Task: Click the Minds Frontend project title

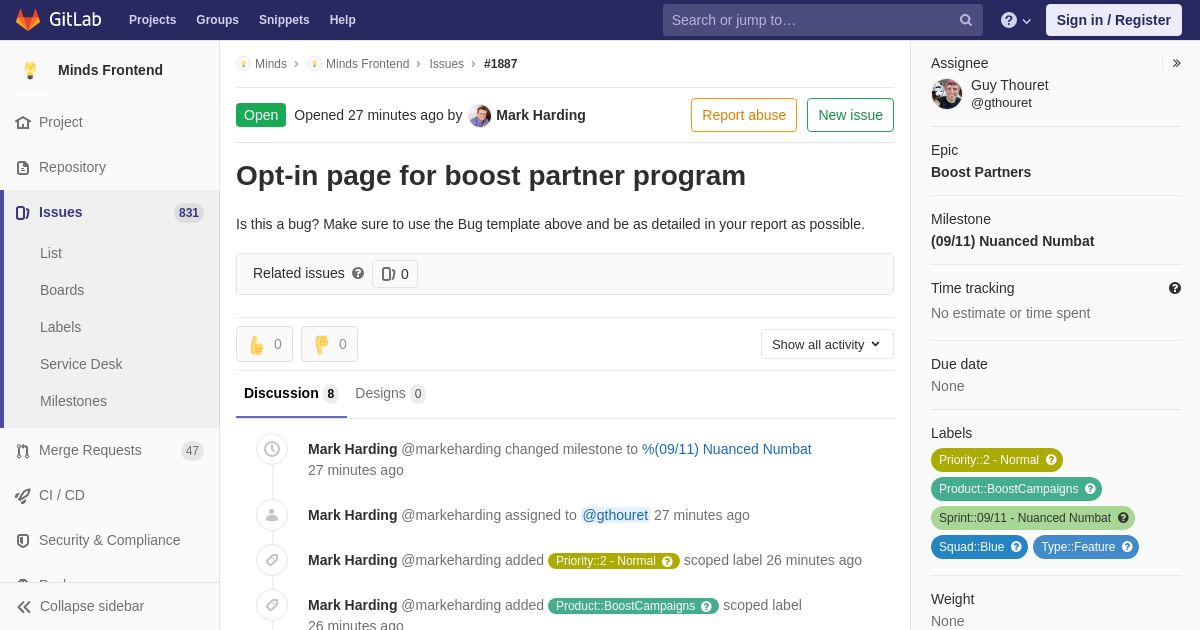Action: click(x=110, y=70)
